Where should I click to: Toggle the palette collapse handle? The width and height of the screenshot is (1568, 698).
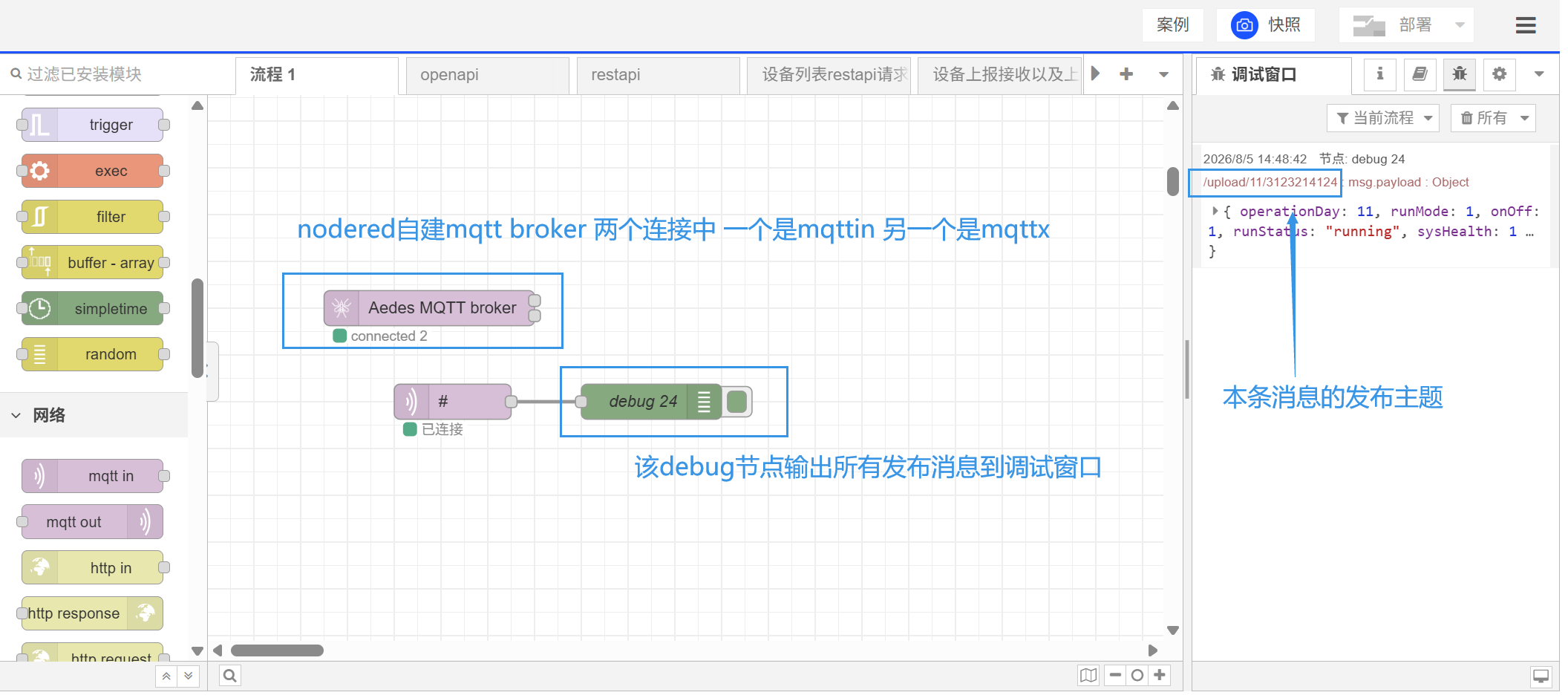point(212,371)
